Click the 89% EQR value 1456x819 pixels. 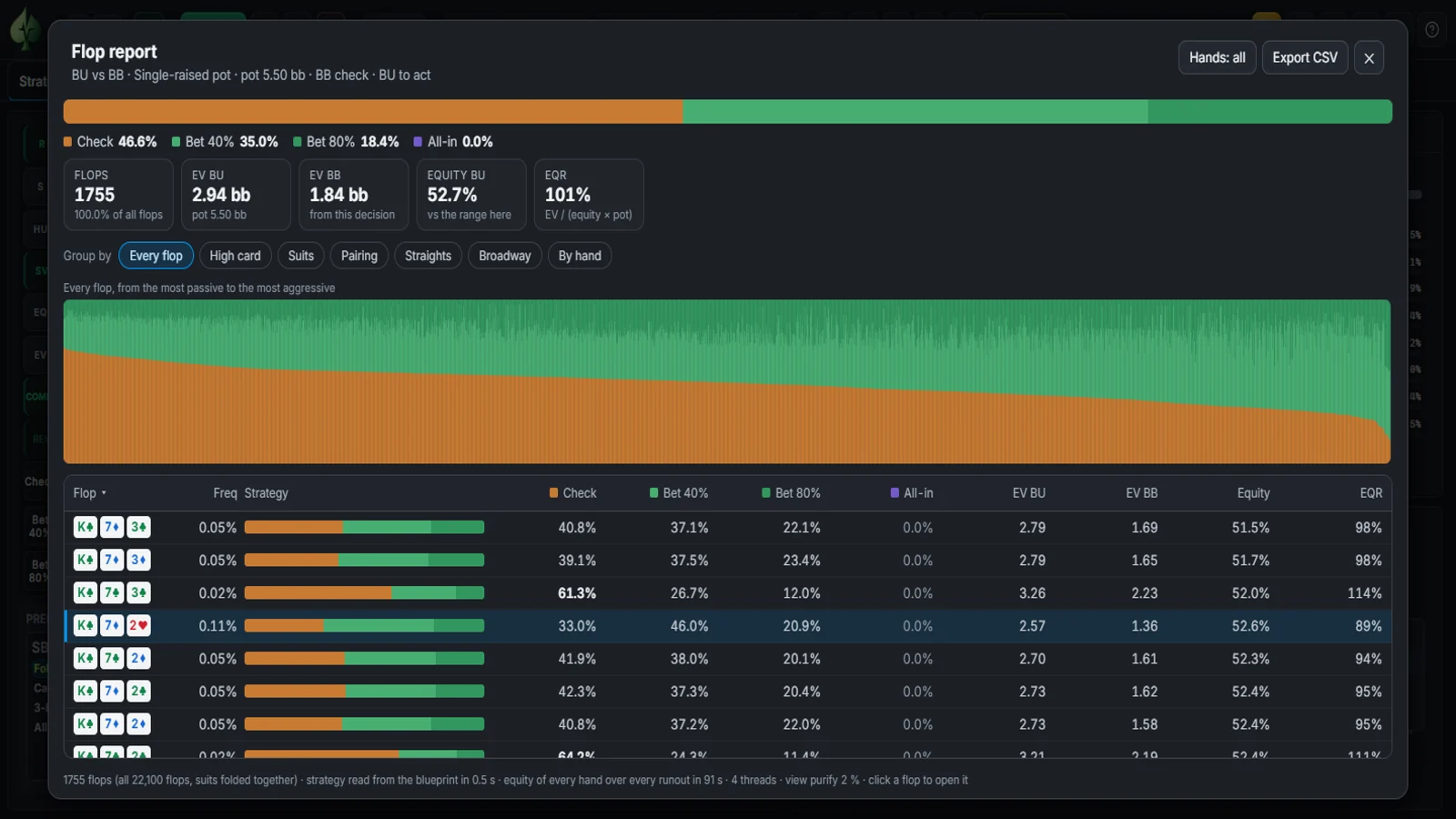point(1369,626)
